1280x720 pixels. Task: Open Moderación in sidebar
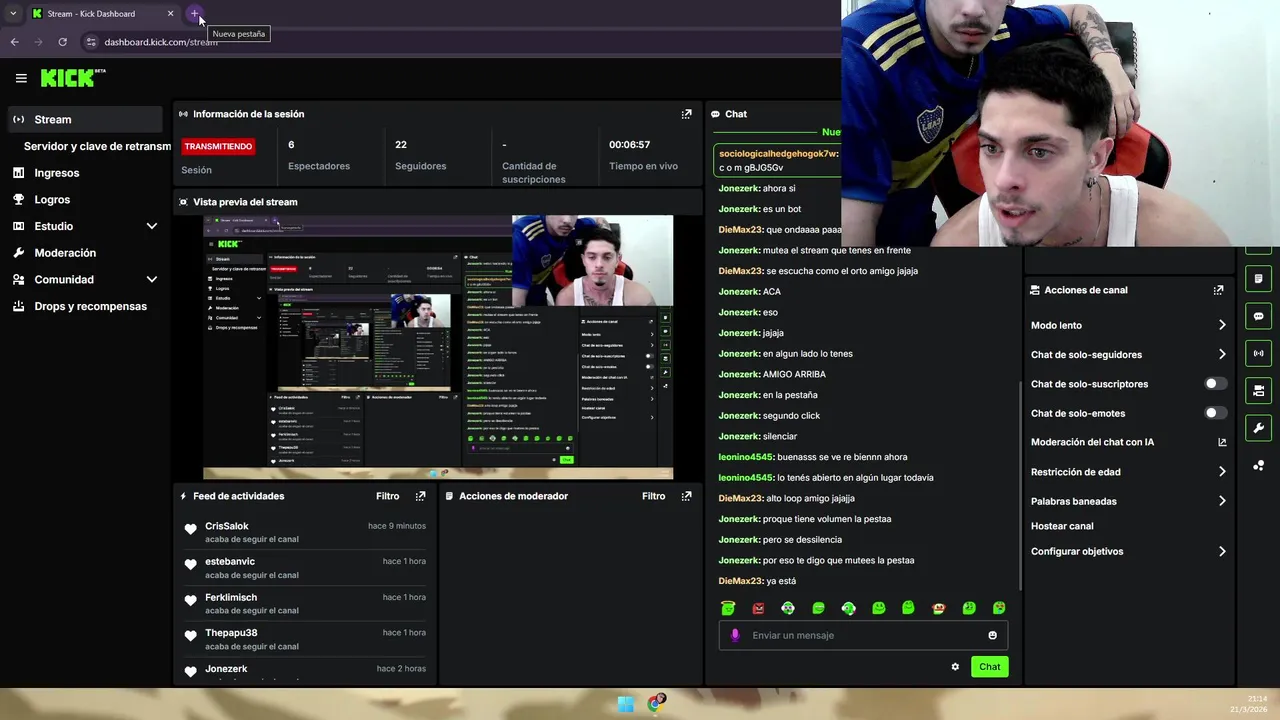click(x=65, y=253)
